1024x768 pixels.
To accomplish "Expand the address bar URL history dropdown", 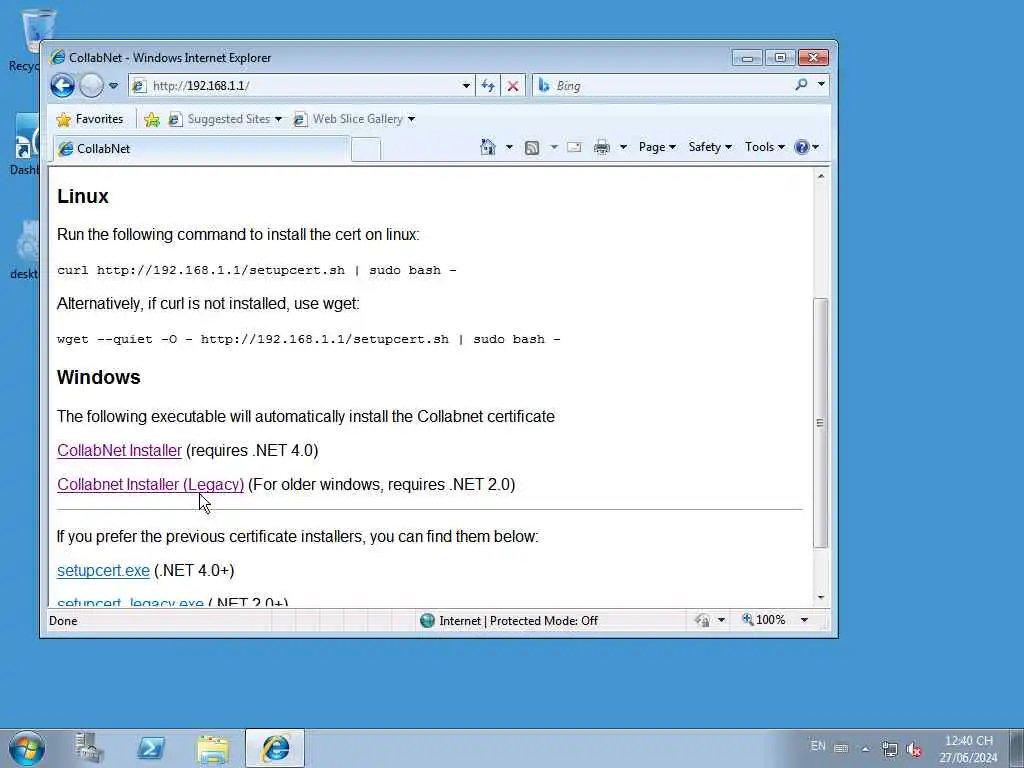I will point(466,86).
